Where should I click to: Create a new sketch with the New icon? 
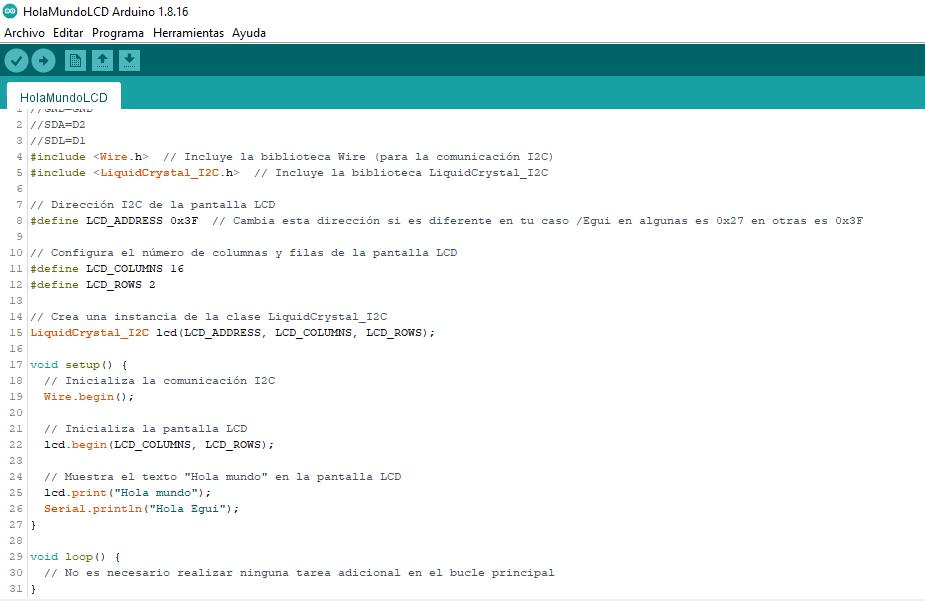tap(75, 60)
